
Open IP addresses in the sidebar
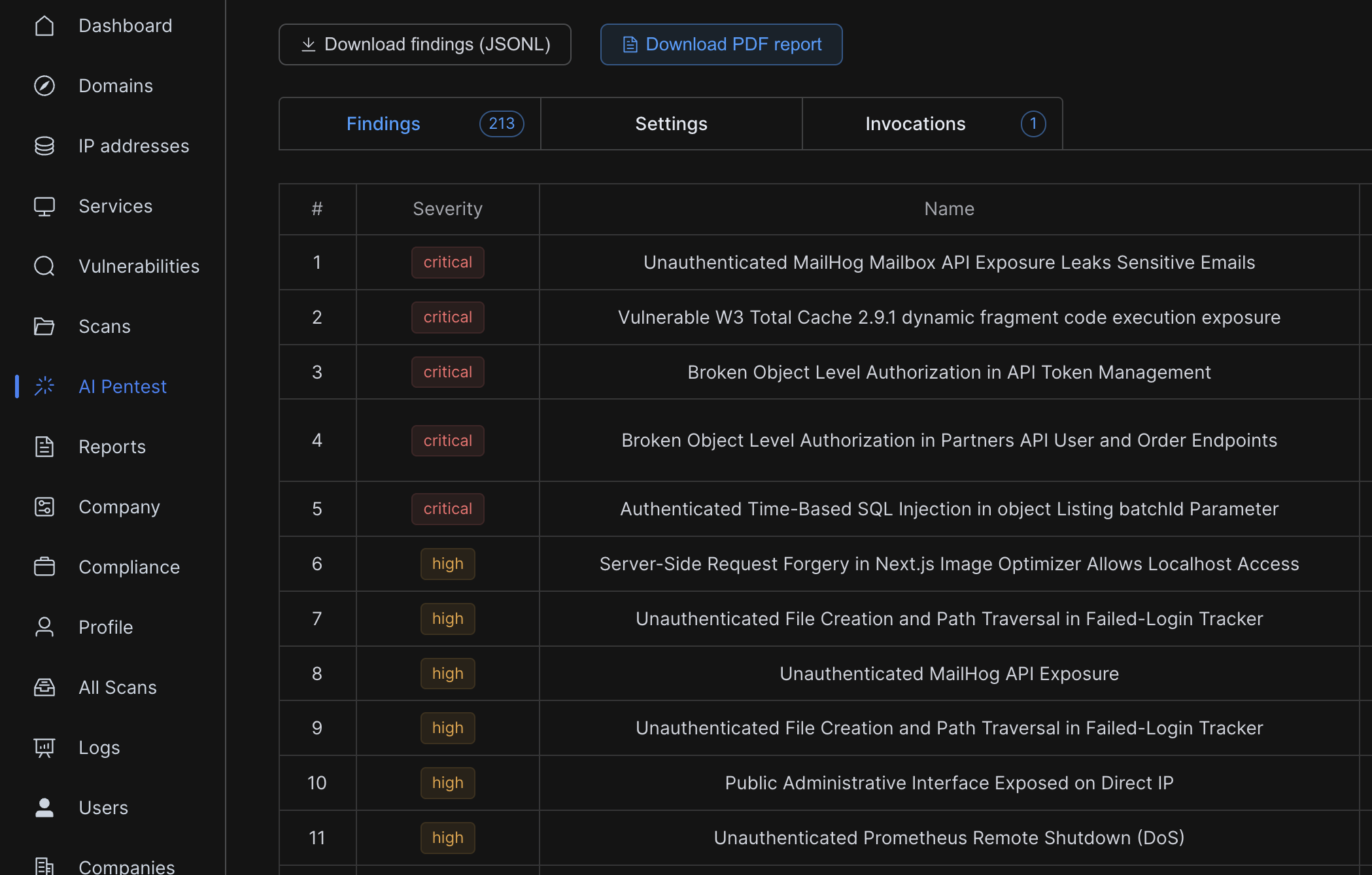click(x=134, y=146)
